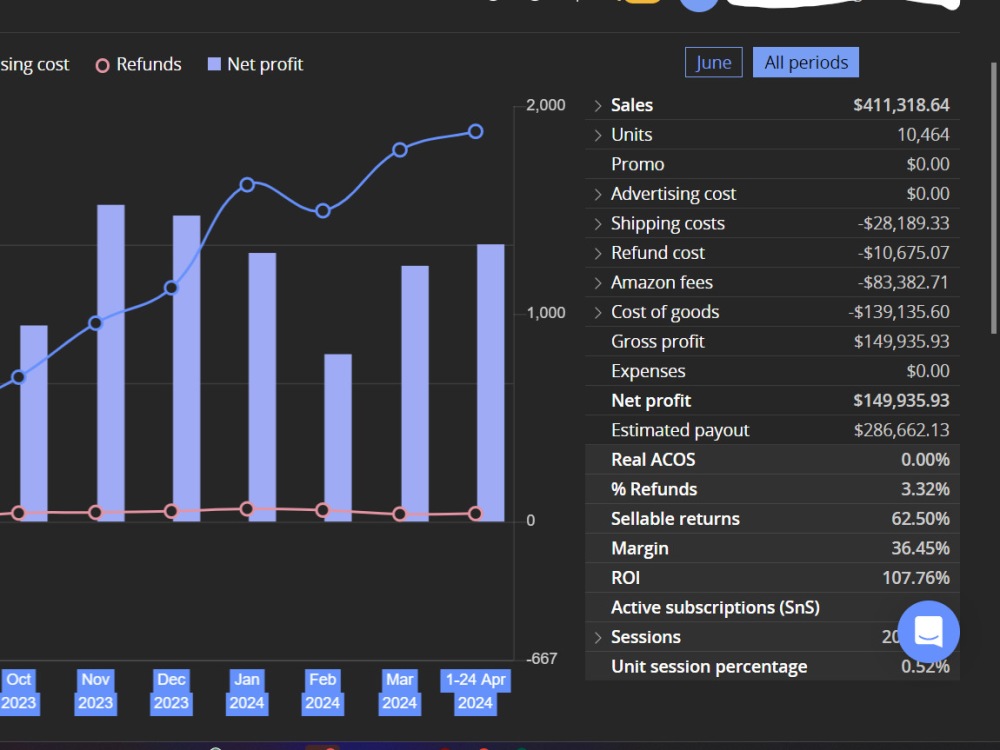Expand the Advertising cost row
Viewport: 1000px width, 750px height.
tap(598, 194)
